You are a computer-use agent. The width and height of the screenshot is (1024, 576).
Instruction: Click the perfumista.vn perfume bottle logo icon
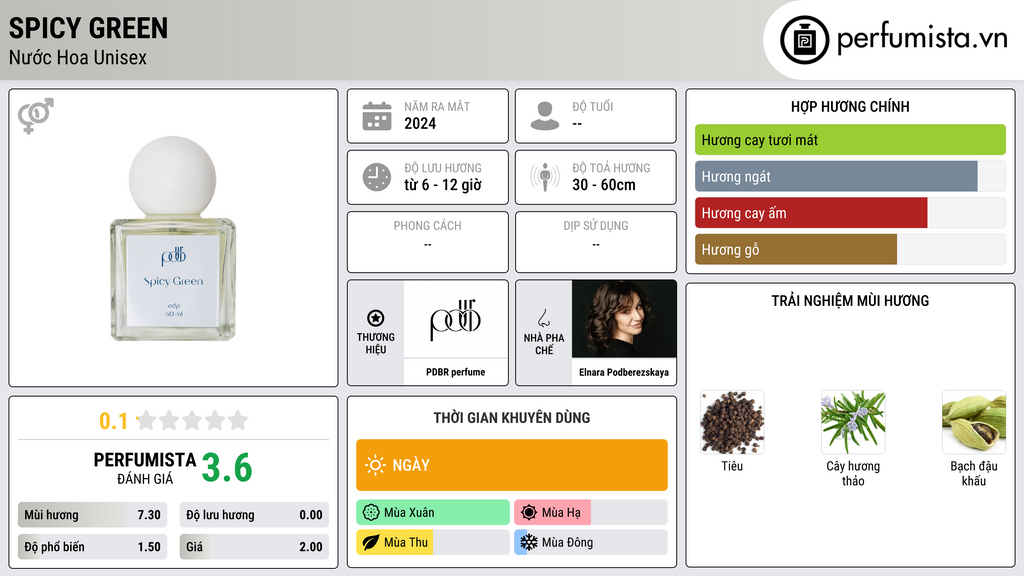pos(805,40)
